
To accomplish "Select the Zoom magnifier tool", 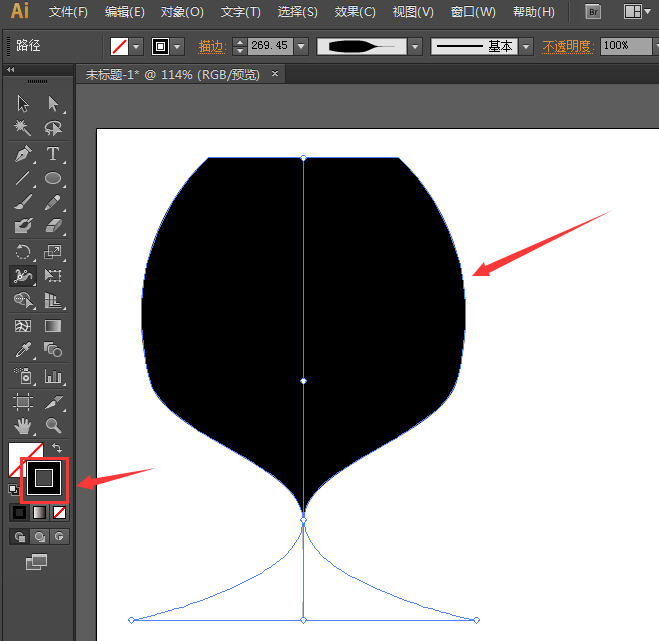I will click(53, 427).
